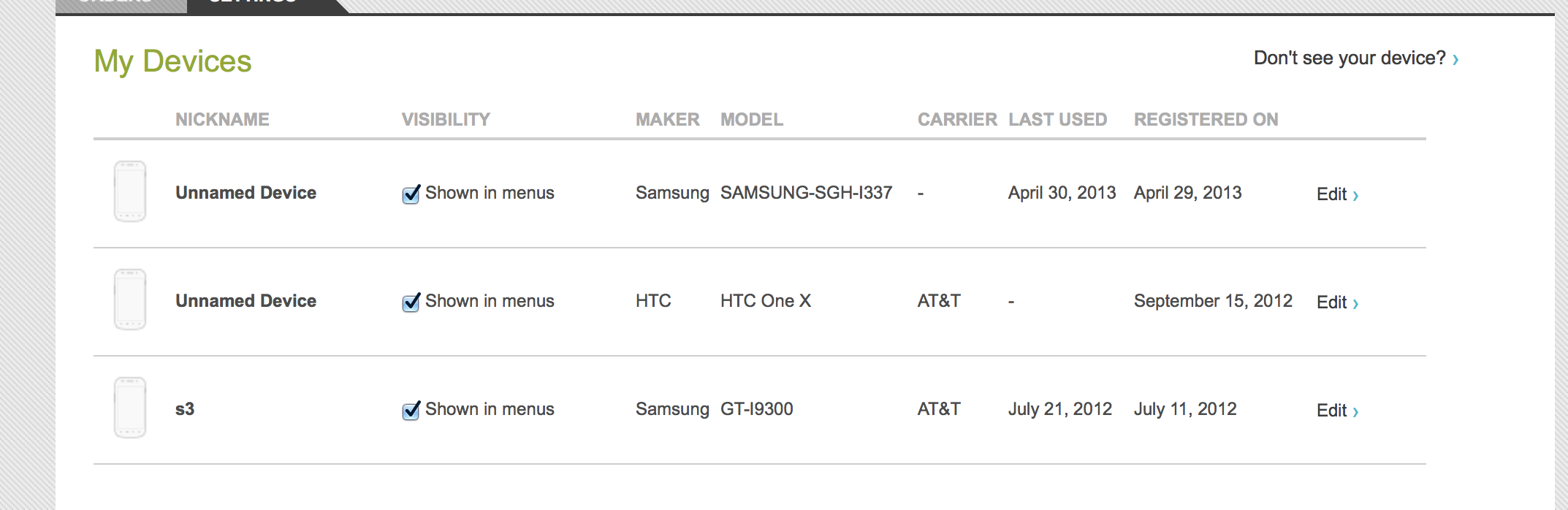The width and height of the screenshot is (1568, 510).
Task: Toggle Shown in menus checkbox for s3
Action: click(x=411, y=410)
